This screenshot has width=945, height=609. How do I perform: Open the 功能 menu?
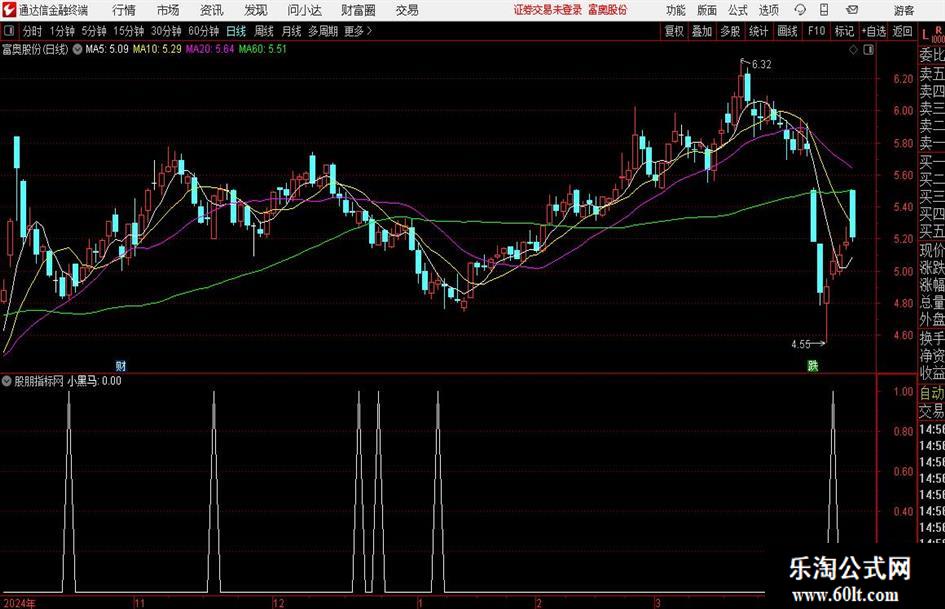pyautogui.click(x=676, y=10)
